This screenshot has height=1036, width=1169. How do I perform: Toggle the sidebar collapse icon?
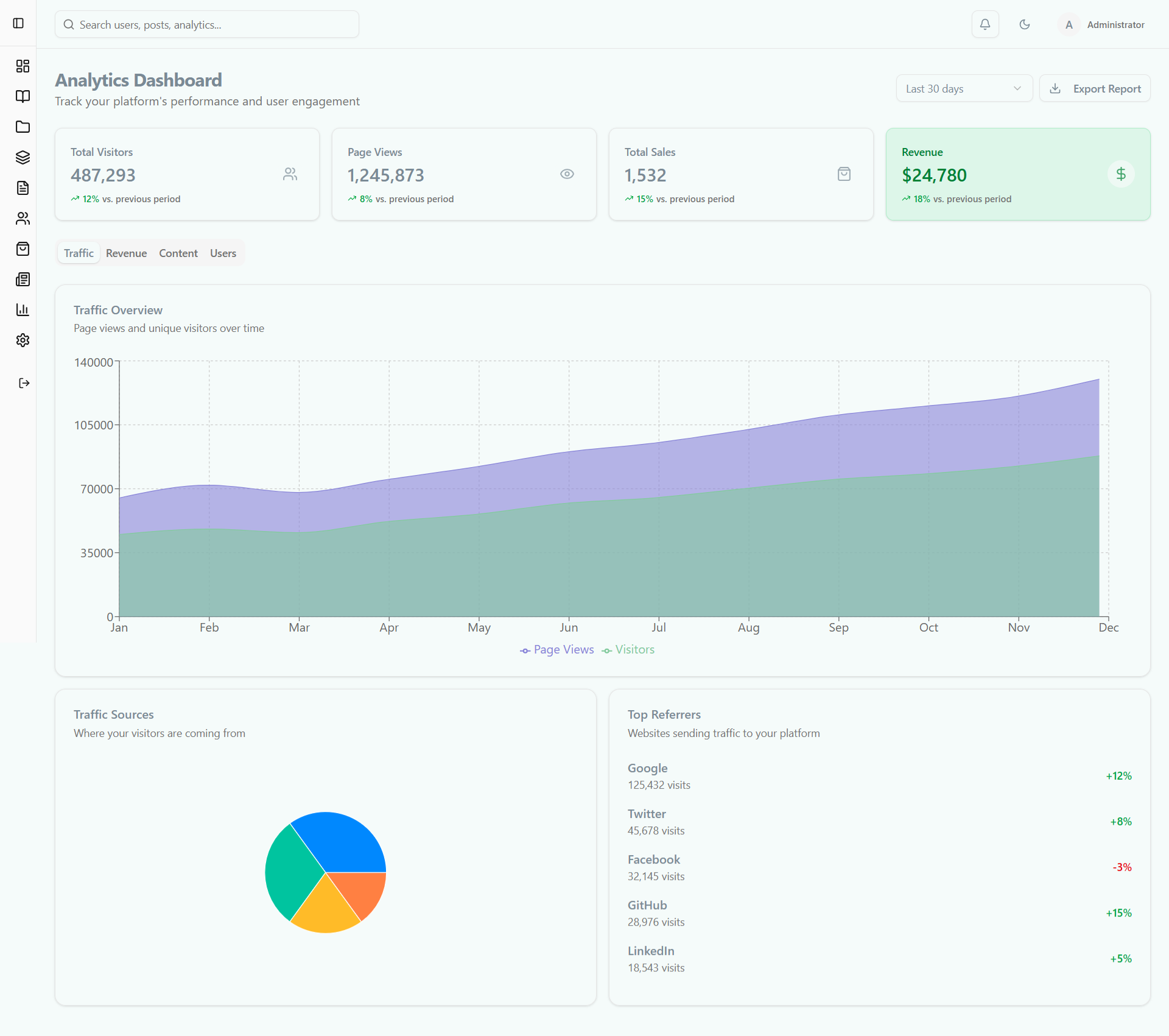tap(18, 23)
